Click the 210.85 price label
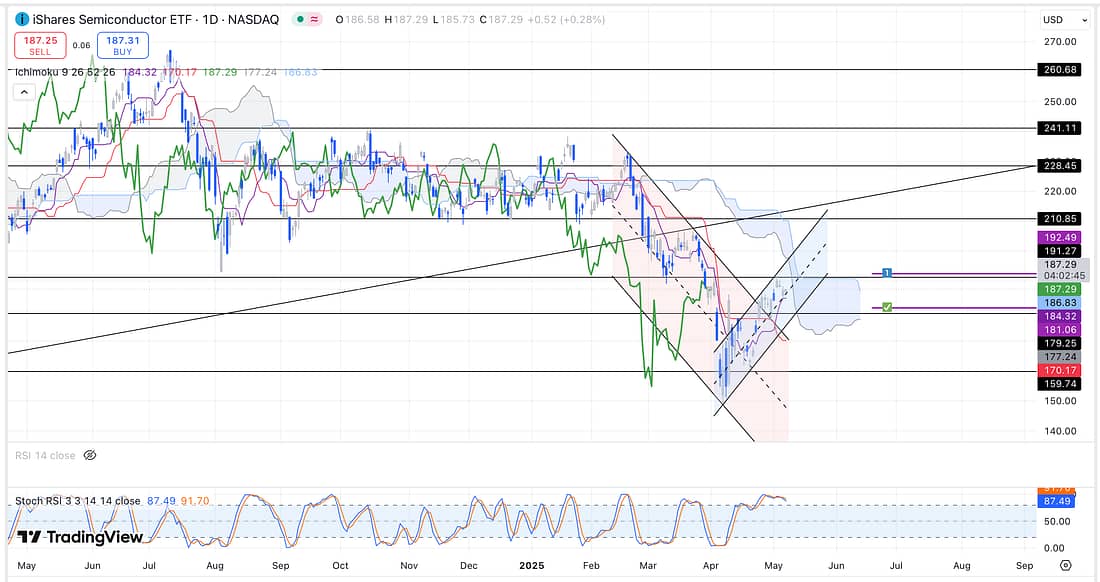The image size is (1100, 582). point(1061,219)
